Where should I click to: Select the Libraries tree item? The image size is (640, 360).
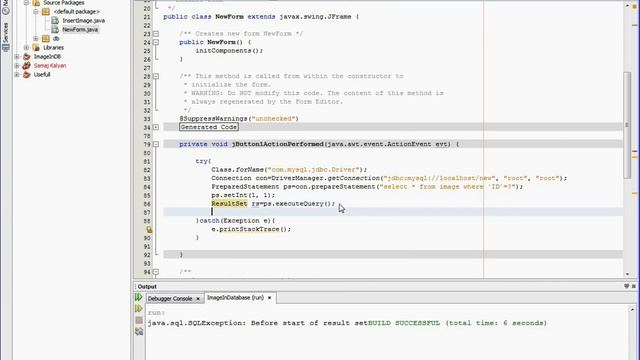pos(53,48)
